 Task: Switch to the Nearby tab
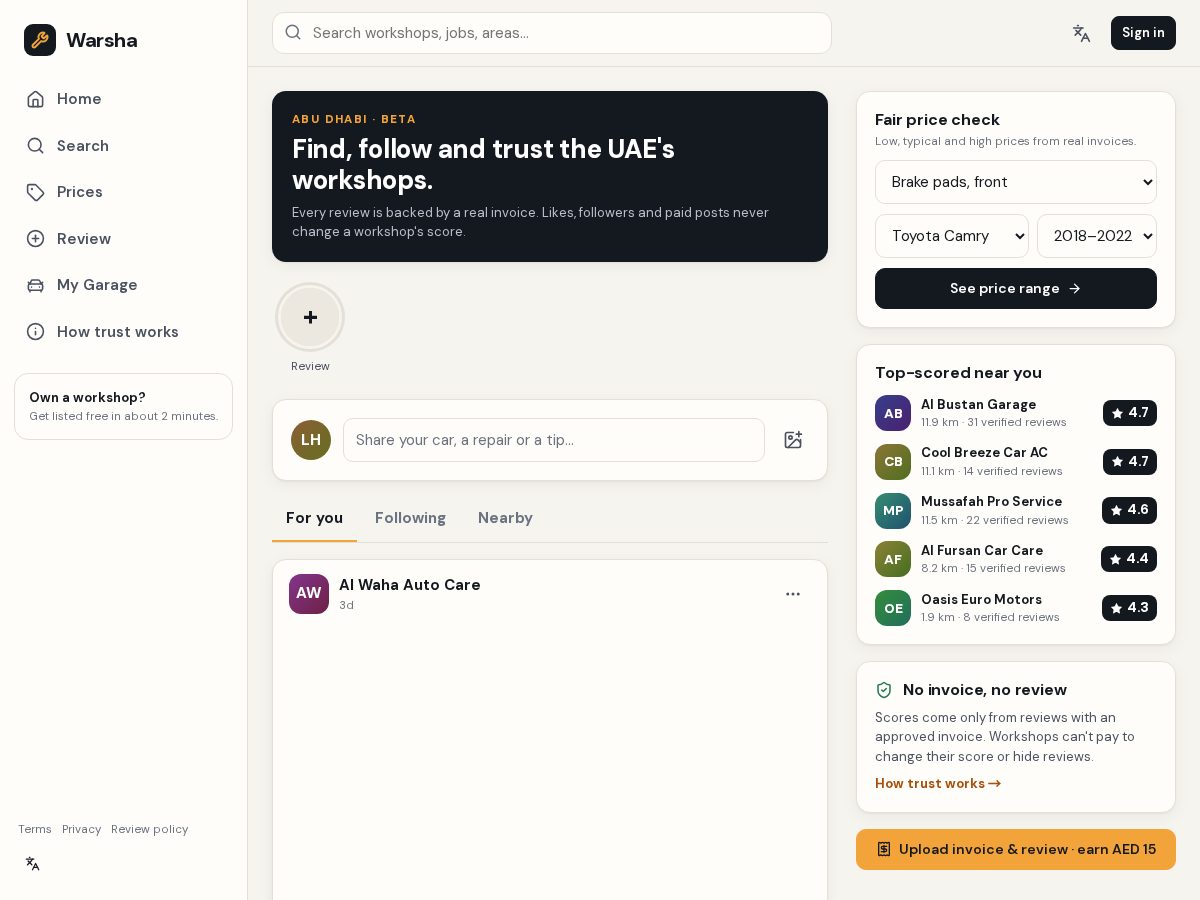coord(505,518)
